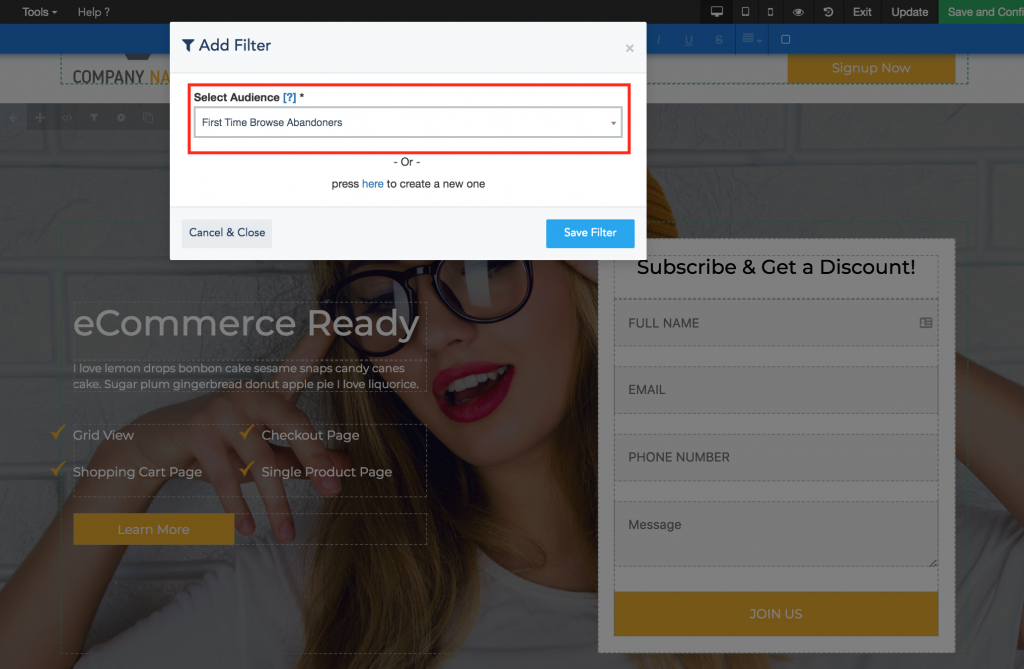
Task: Open the Select Audience dropdown
Action: tap(408, 122)
